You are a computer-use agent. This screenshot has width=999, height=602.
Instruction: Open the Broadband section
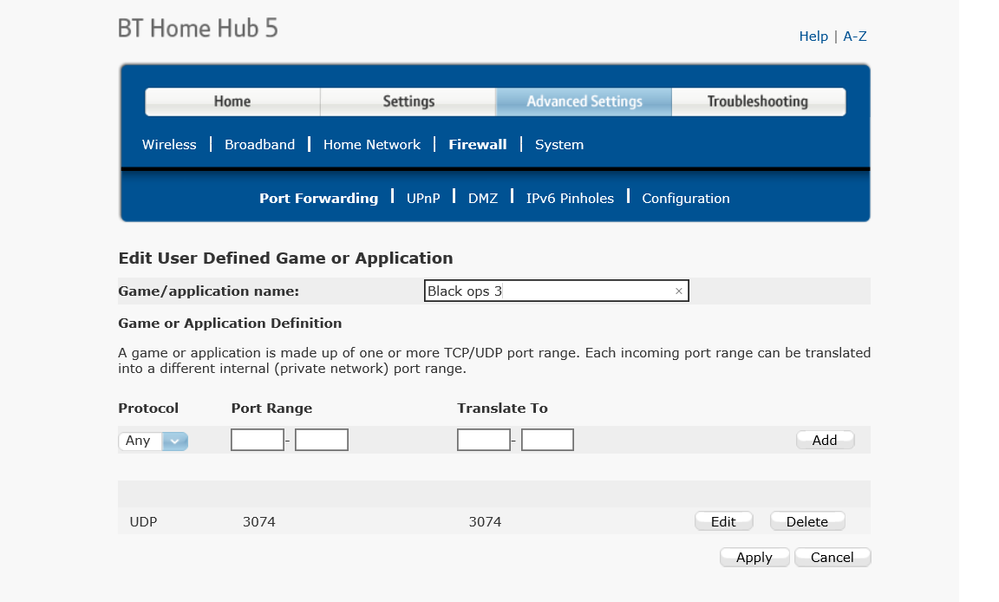(x=260, y=145)
